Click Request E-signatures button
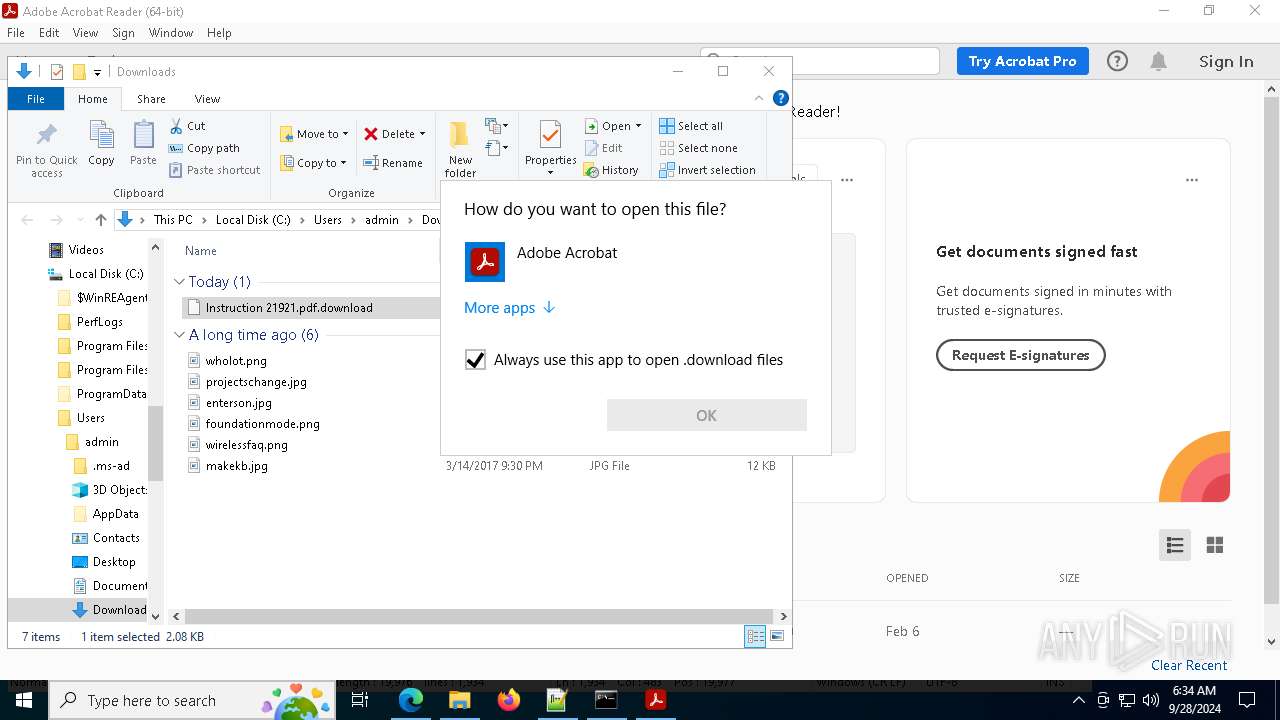The height and width of the screenshot is (720, 1280). coord(1021,355)
